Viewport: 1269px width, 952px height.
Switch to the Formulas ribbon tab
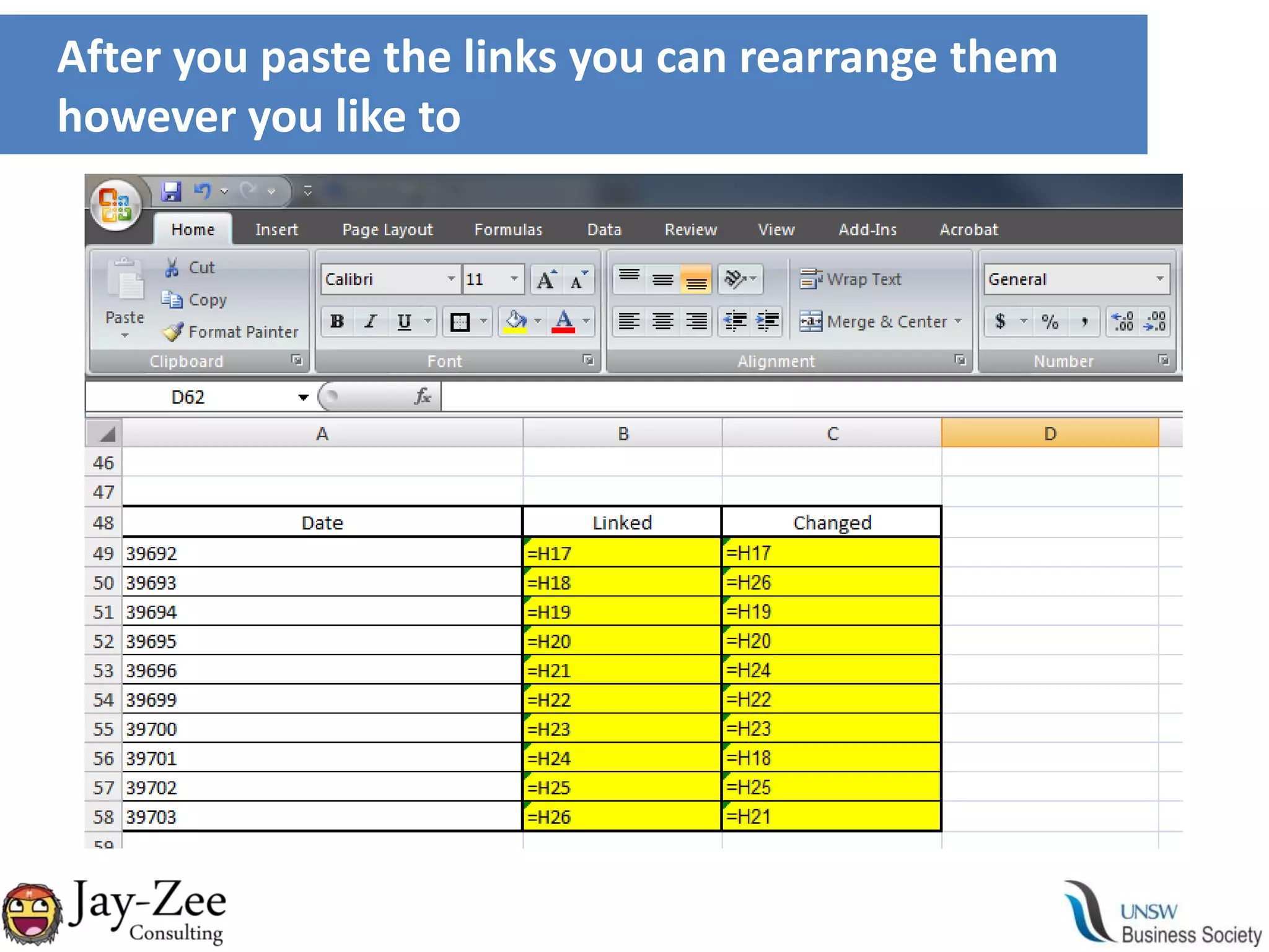click(508, 230)
